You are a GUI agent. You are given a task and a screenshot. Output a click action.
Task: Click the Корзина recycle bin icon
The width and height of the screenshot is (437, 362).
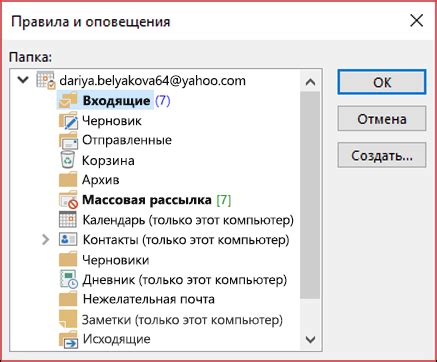tap(68, 160)
